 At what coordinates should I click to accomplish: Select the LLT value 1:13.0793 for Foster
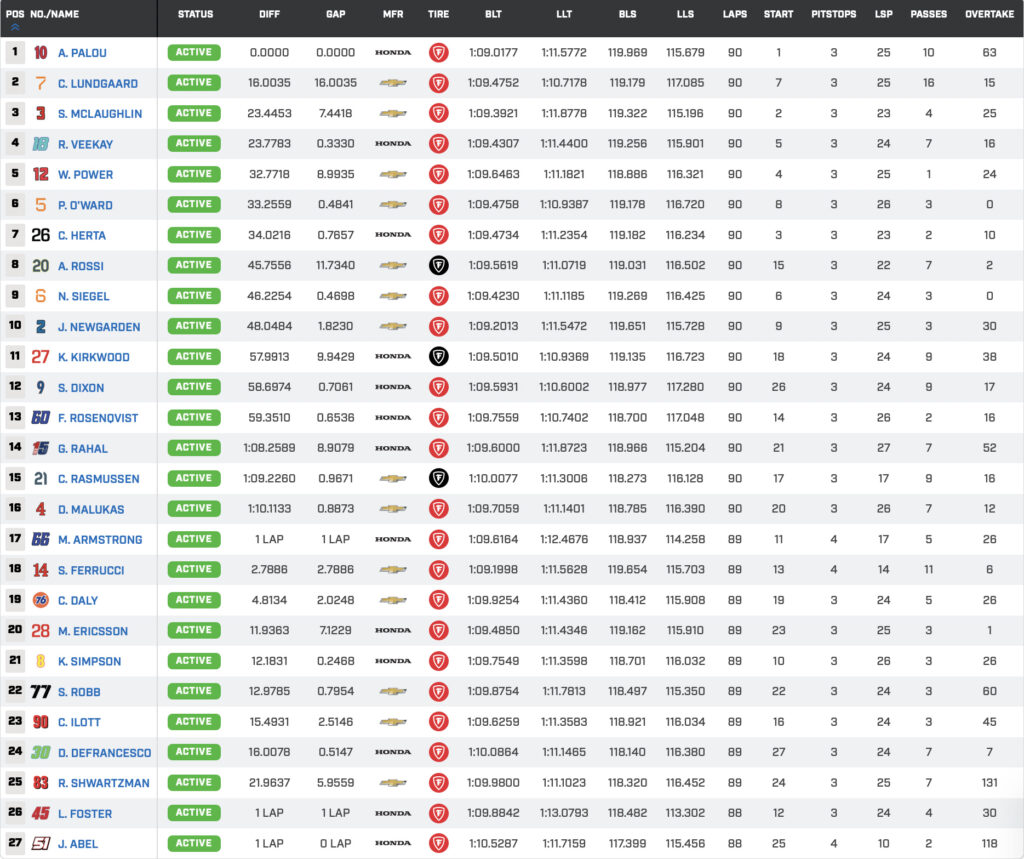564,813
